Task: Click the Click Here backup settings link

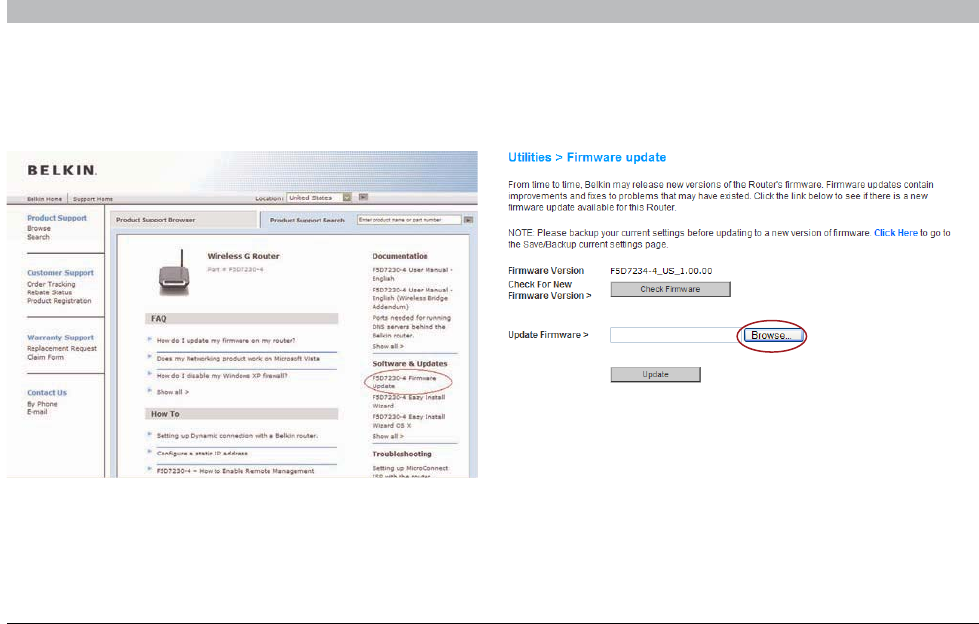Action: (x=895, y=233)
